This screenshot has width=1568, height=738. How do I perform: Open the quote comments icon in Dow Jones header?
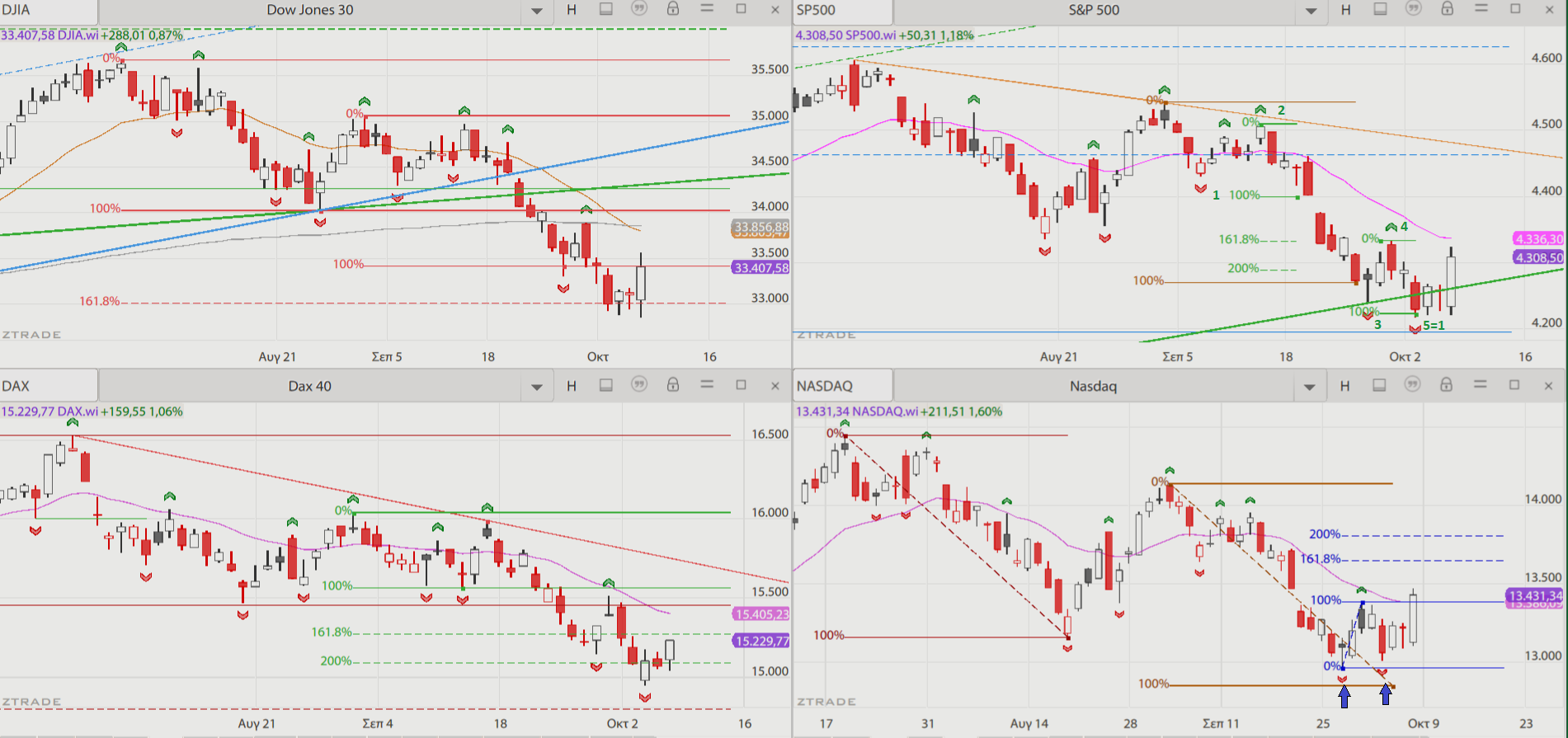click(x=639, y=9)
